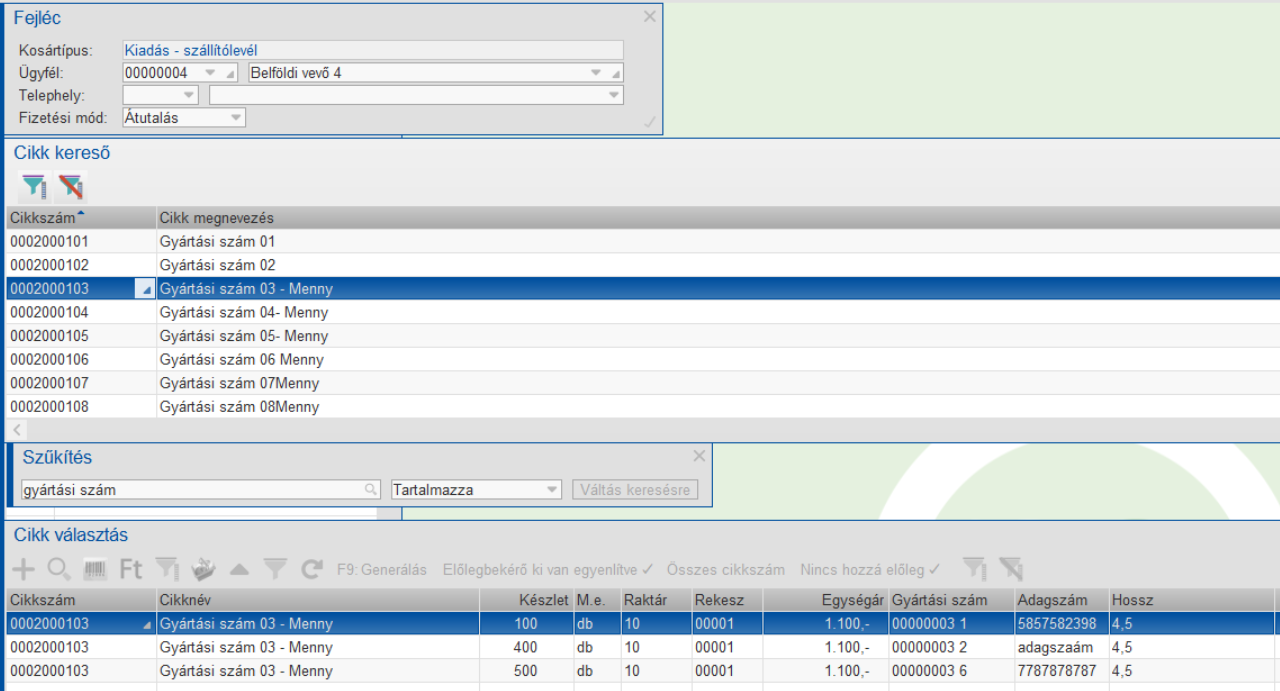Click the magnifier icon in Cikk választás toolbar
The width and height of the screenshot is (1280, 691).
tap(59, 570)
